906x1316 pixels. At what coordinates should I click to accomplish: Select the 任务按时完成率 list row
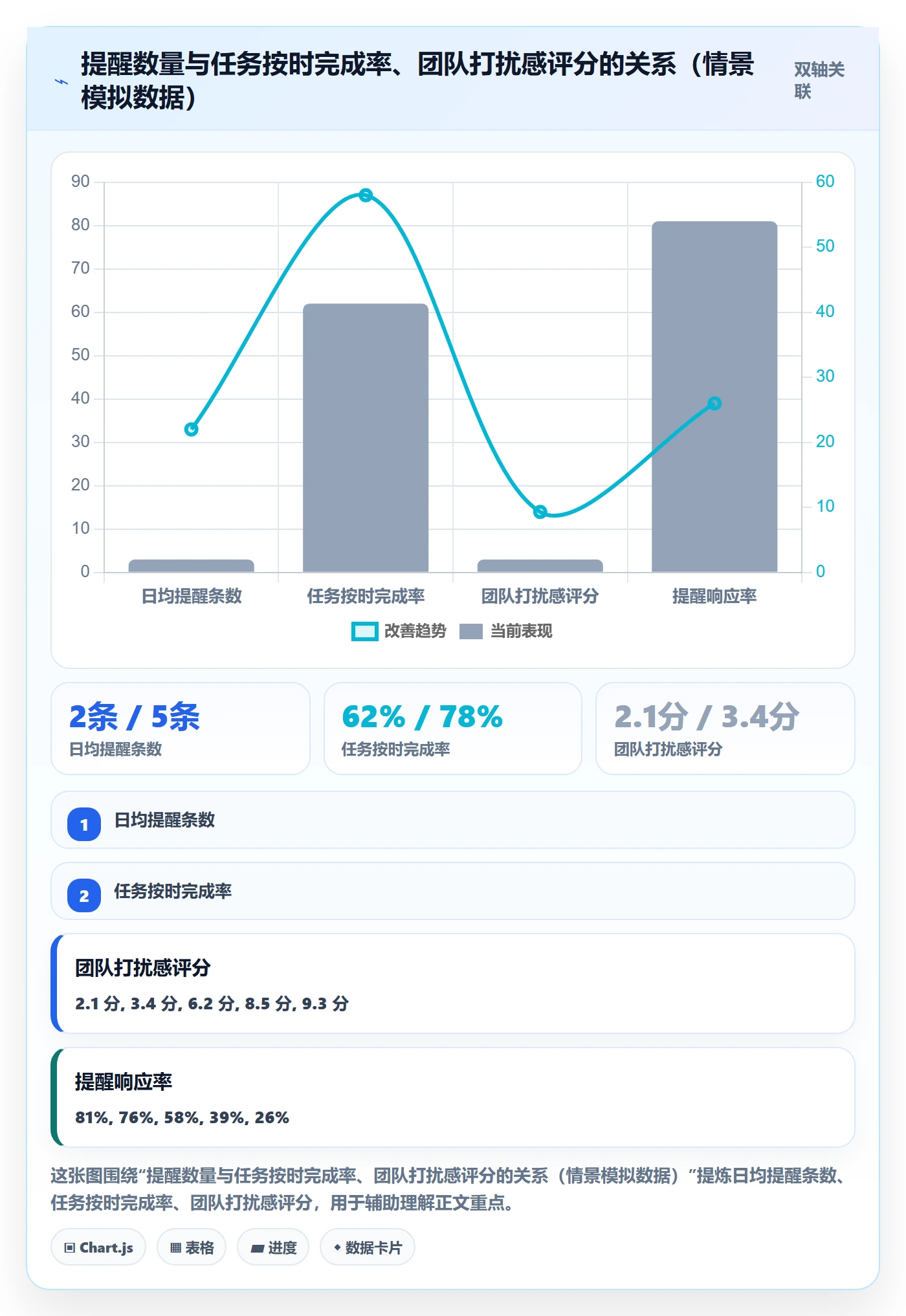[453, 891]
